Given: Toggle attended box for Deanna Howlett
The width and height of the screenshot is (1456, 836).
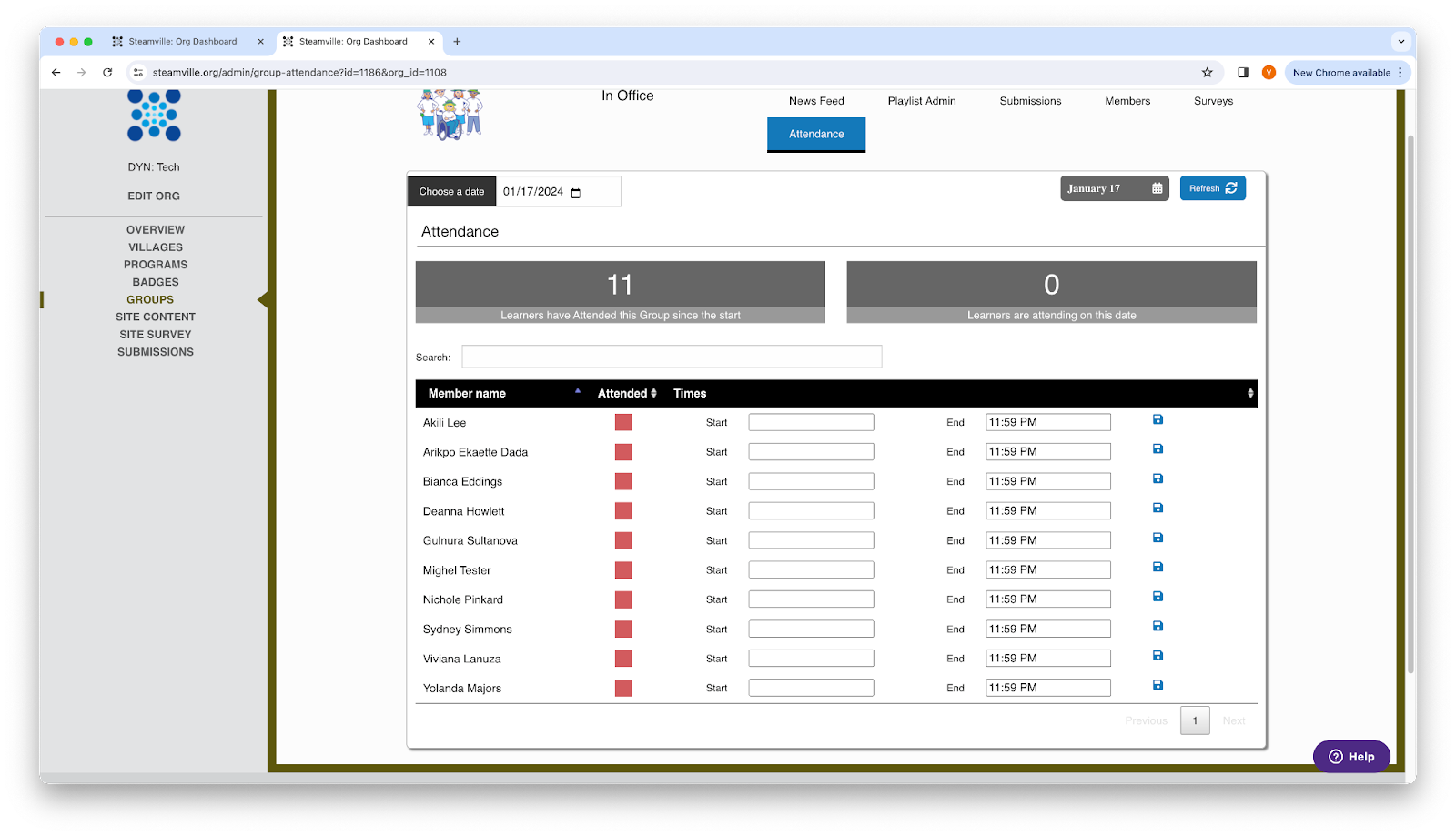Looking at the screenshot, I should tap(623, 511).
